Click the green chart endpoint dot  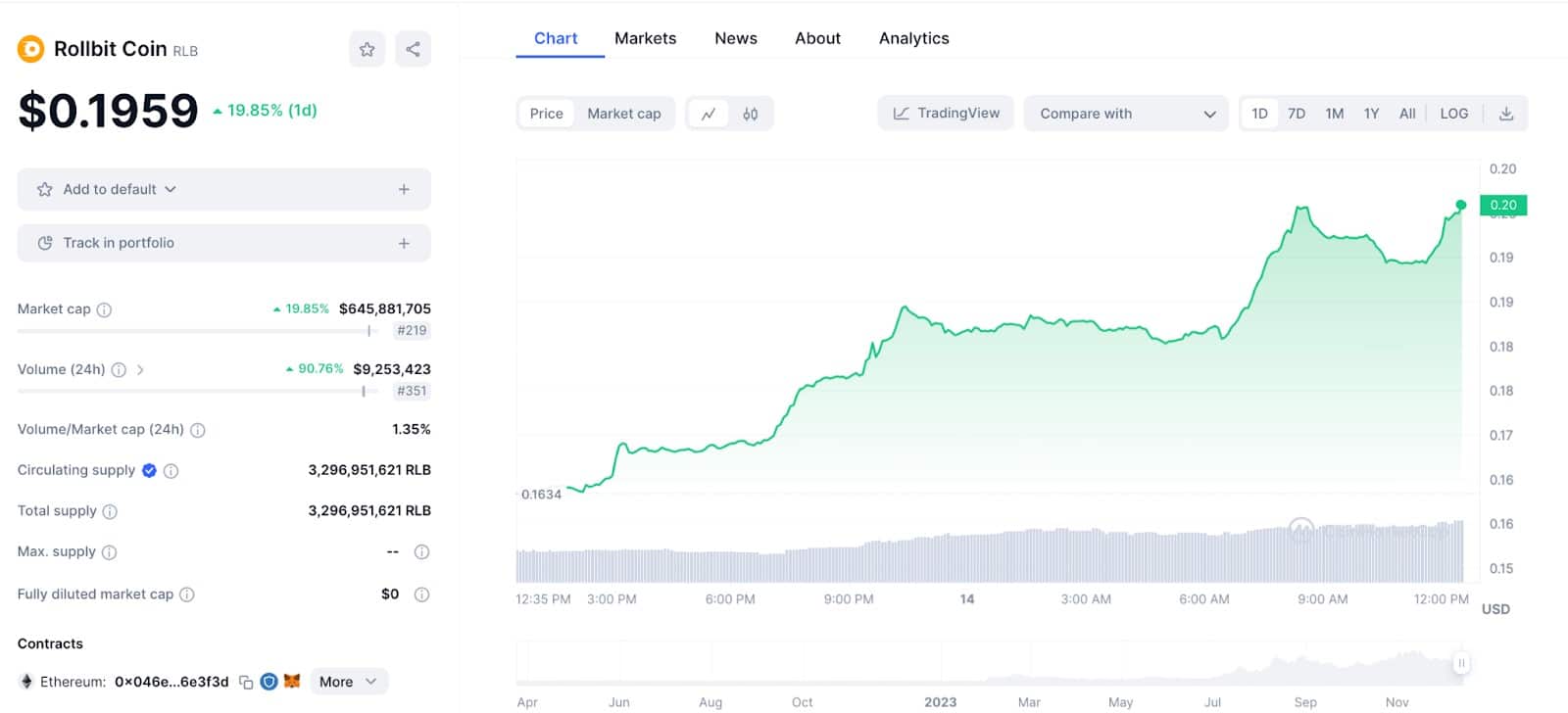[x=1461, y=205]
